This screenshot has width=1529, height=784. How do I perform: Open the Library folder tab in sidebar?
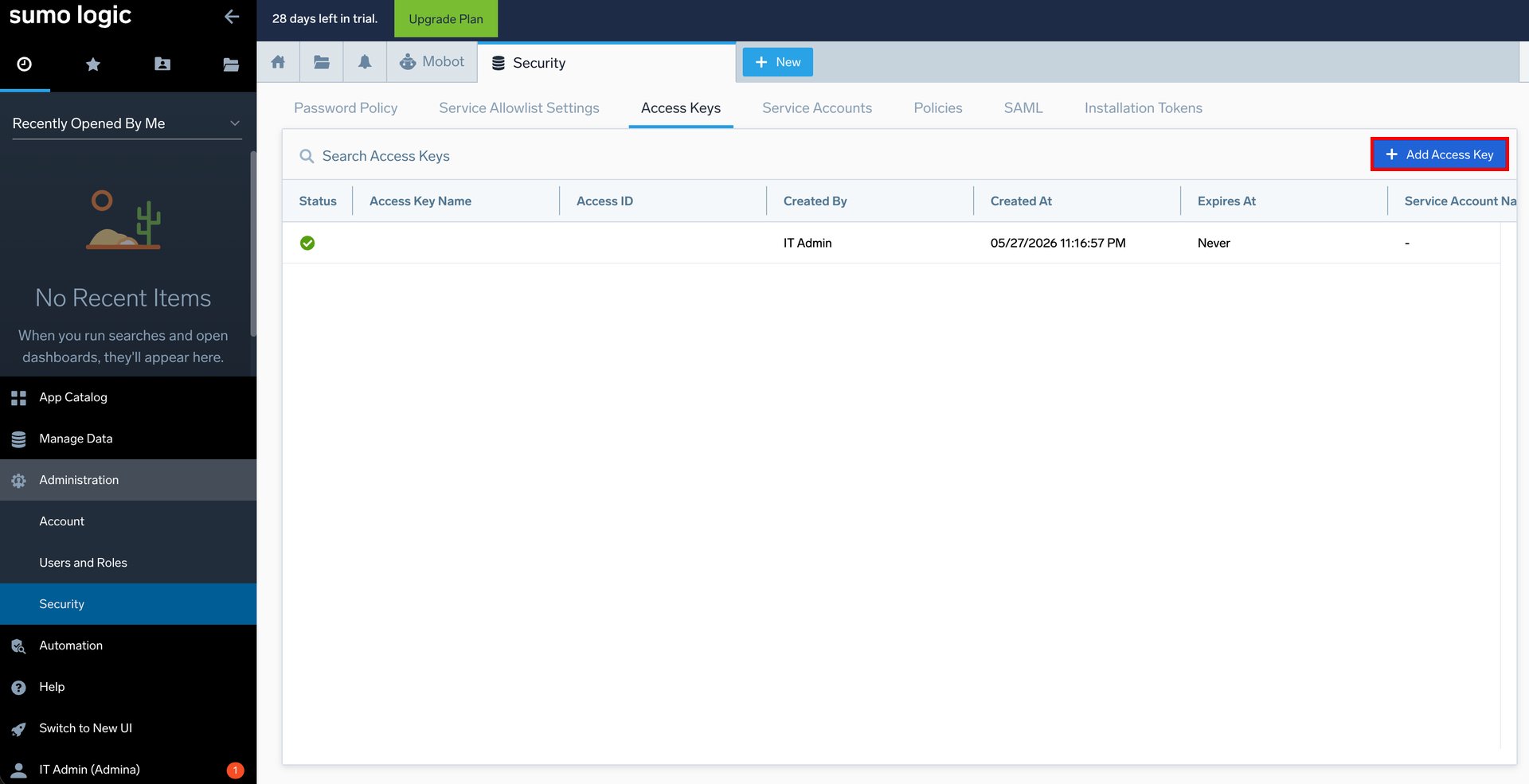click(x=231, y=64)
